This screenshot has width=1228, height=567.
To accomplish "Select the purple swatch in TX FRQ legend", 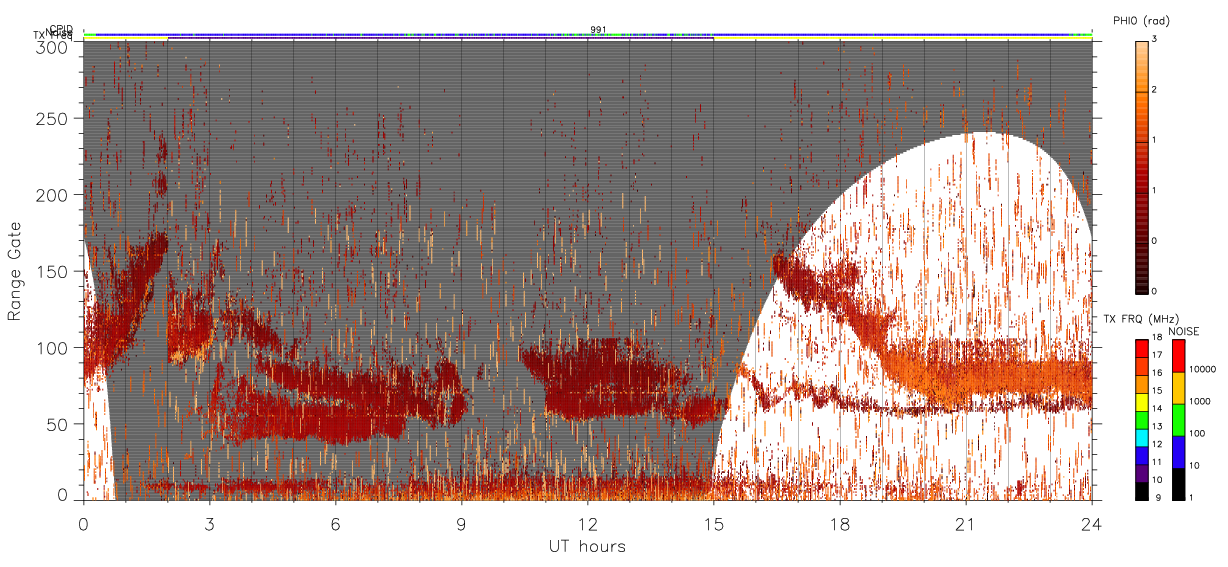I will click(1142, 473).
